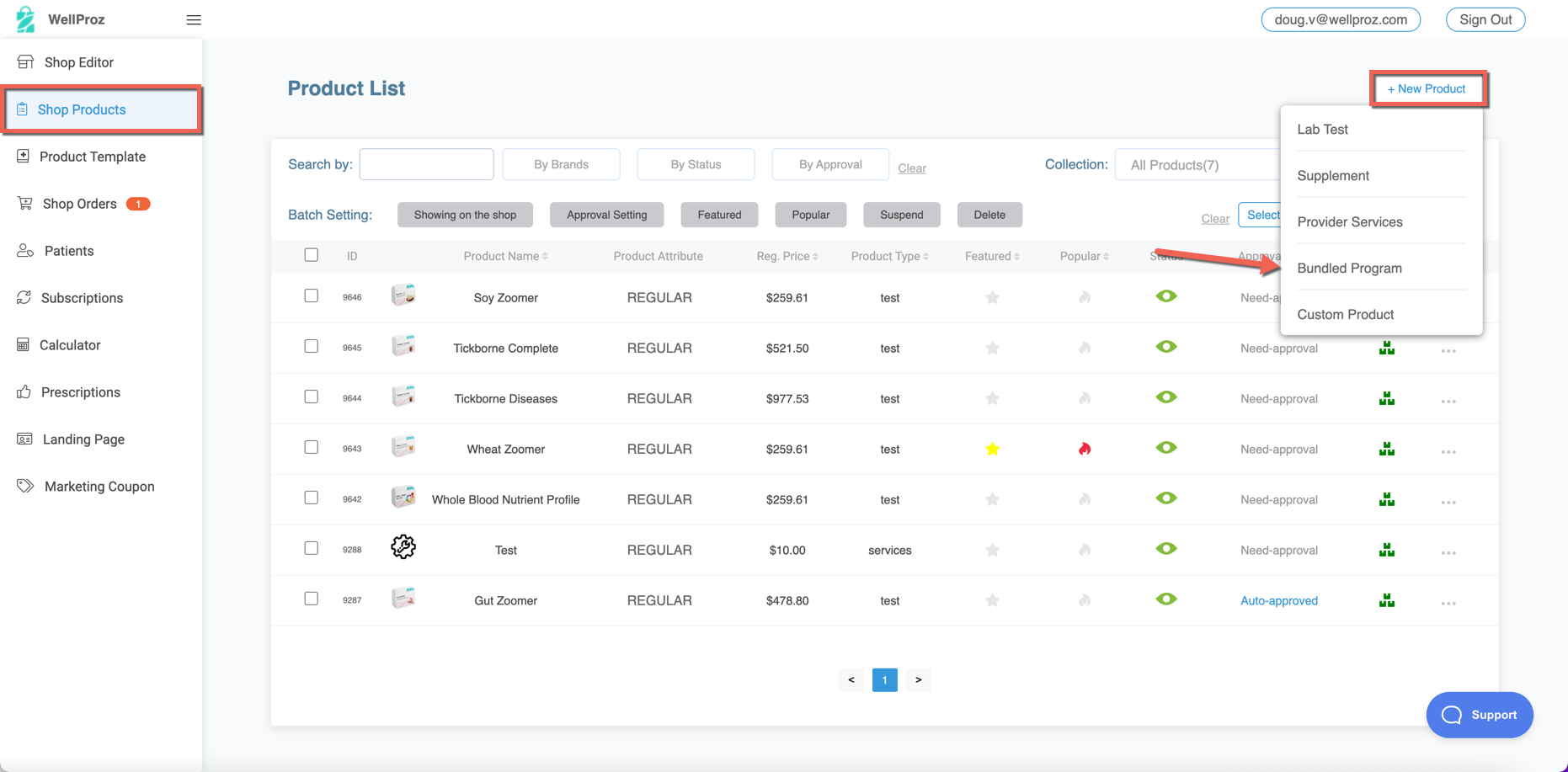Click Wheat Zoomer green hierarchy icon

[1387, 449]
